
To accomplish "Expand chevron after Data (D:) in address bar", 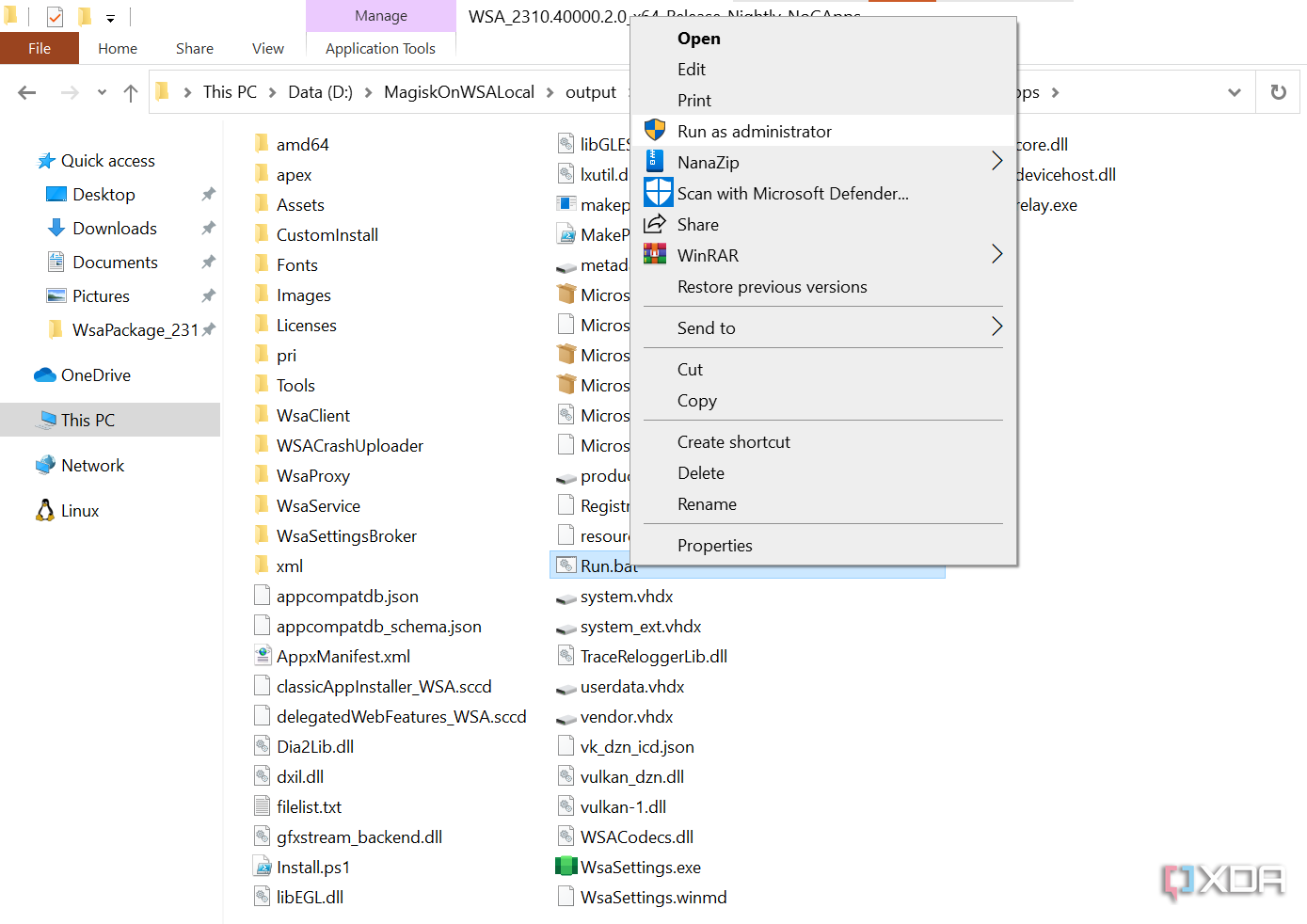I will (368, 92).
